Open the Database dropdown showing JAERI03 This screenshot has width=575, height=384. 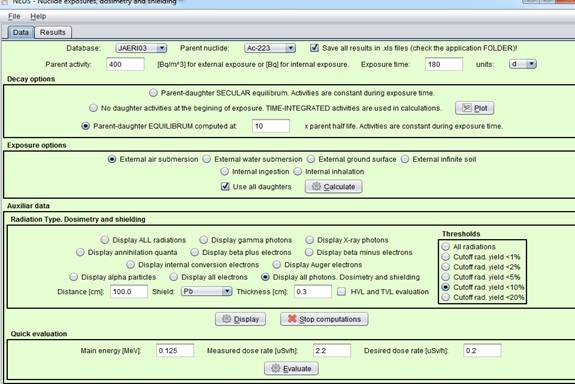(x=141, y=48)
